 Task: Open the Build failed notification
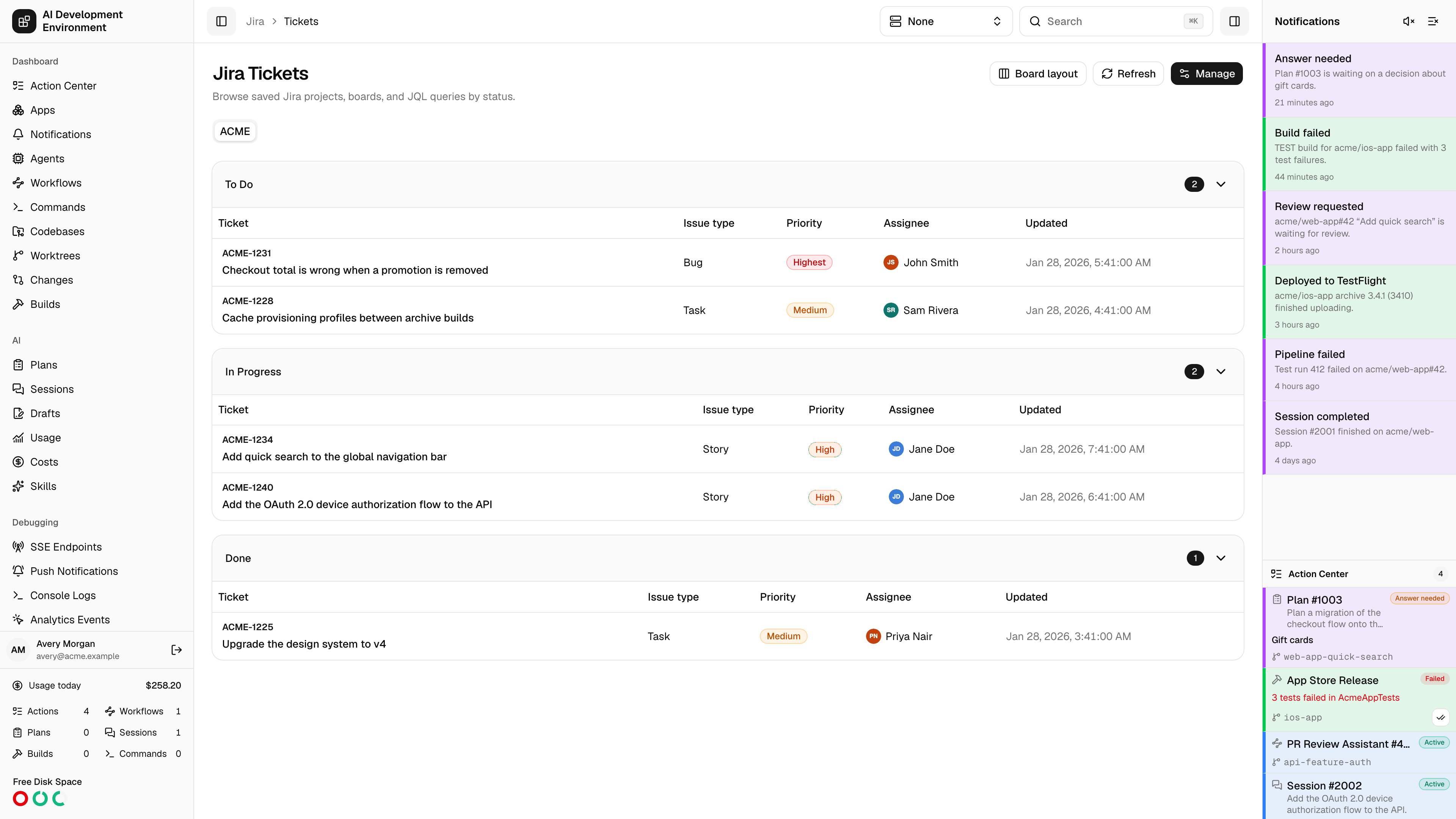coord(1359,154)
